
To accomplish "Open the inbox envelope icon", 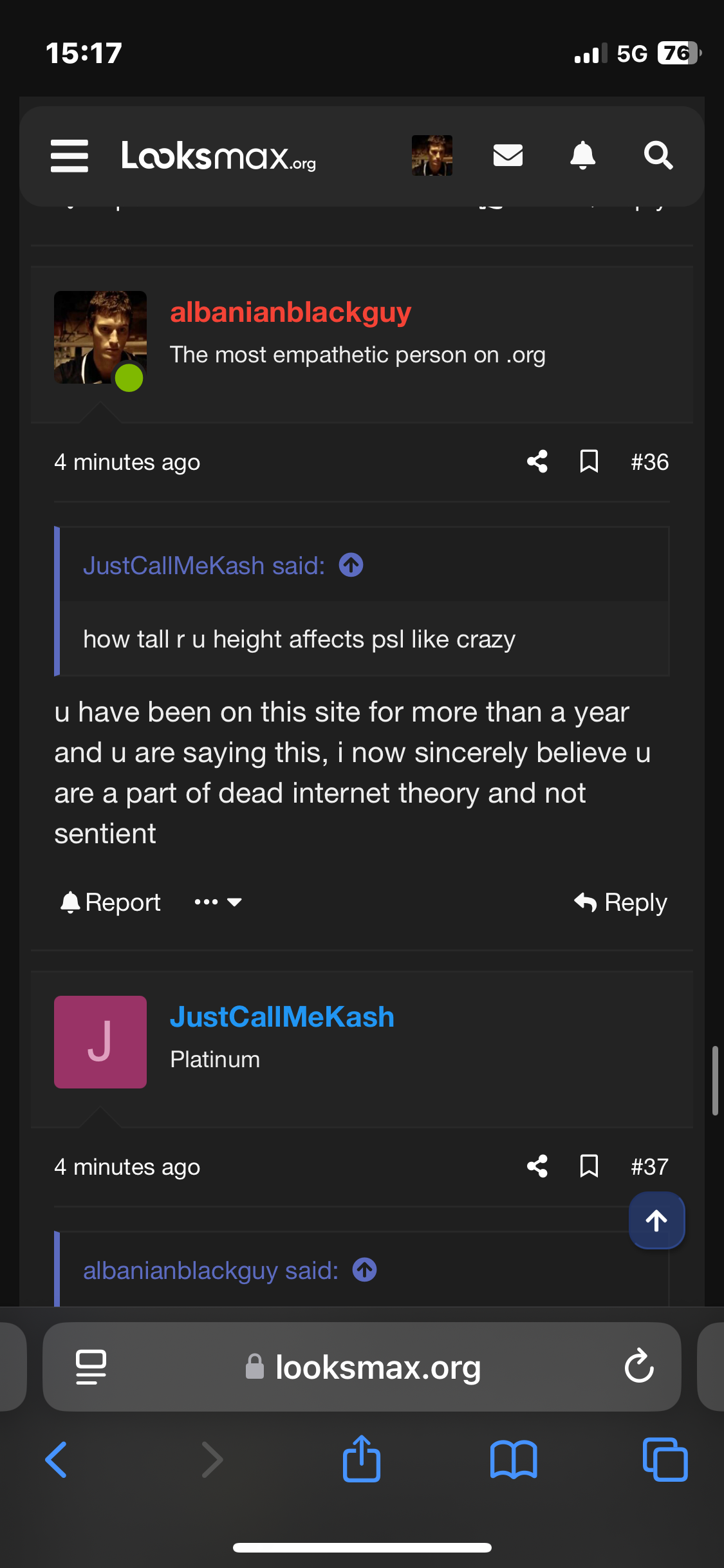I will [508, 155].
